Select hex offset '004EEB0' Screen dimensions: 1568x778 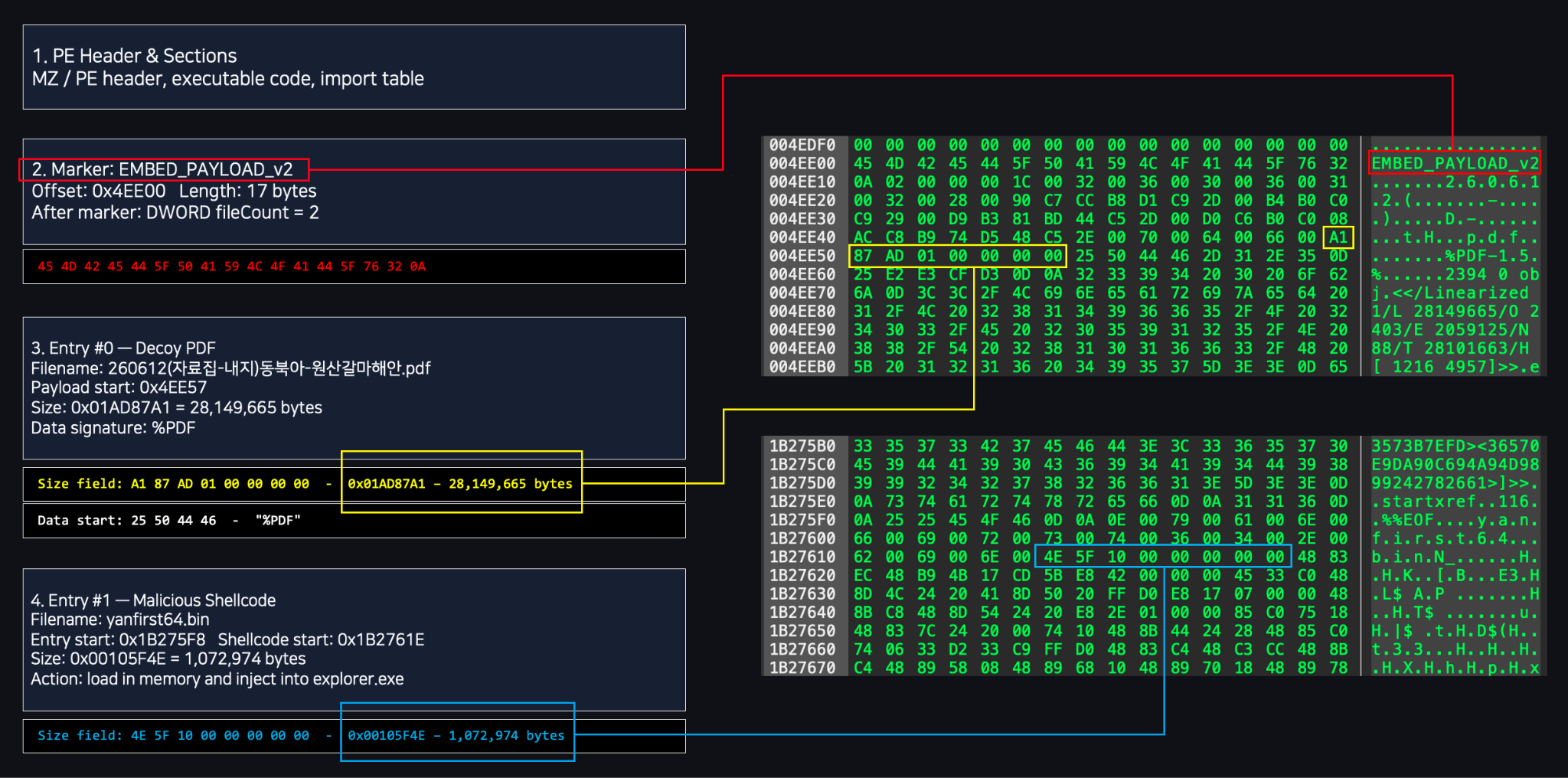802,367
